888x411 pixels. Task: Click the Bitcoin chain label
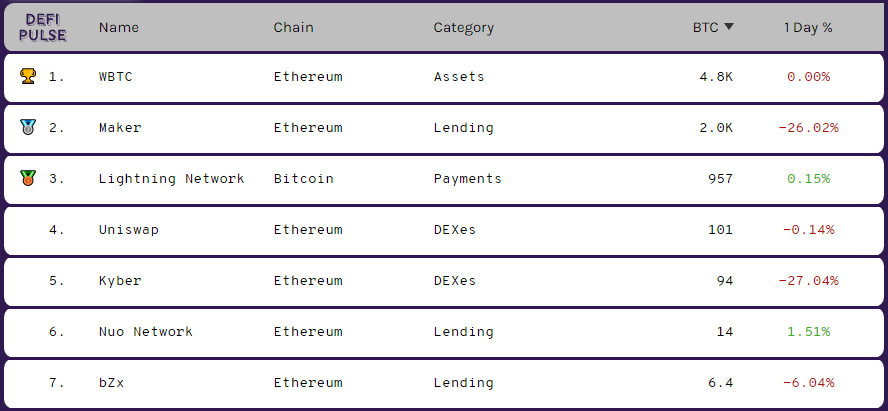coord(304,179)
